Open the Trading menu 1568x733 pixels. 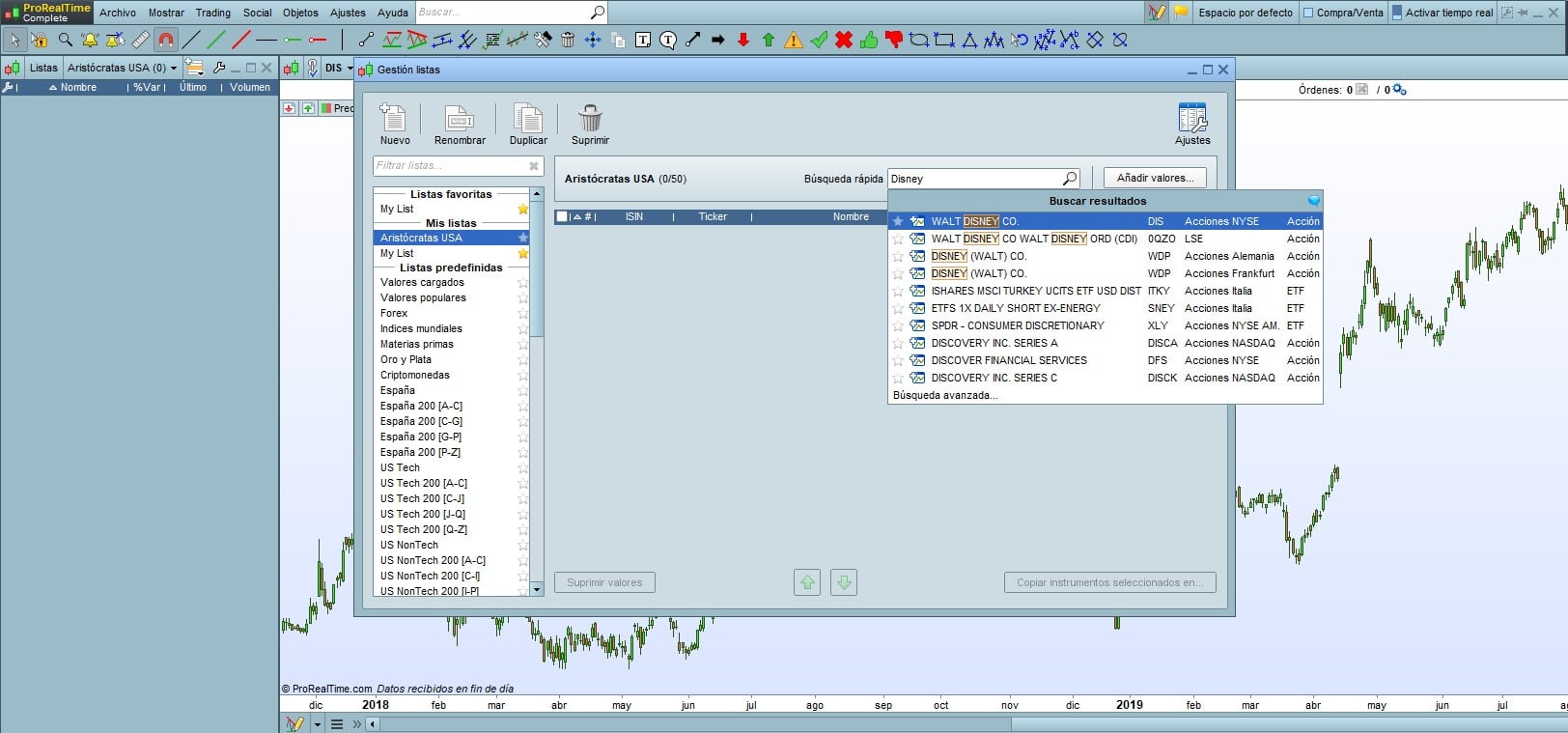click(x=213, y=13)
